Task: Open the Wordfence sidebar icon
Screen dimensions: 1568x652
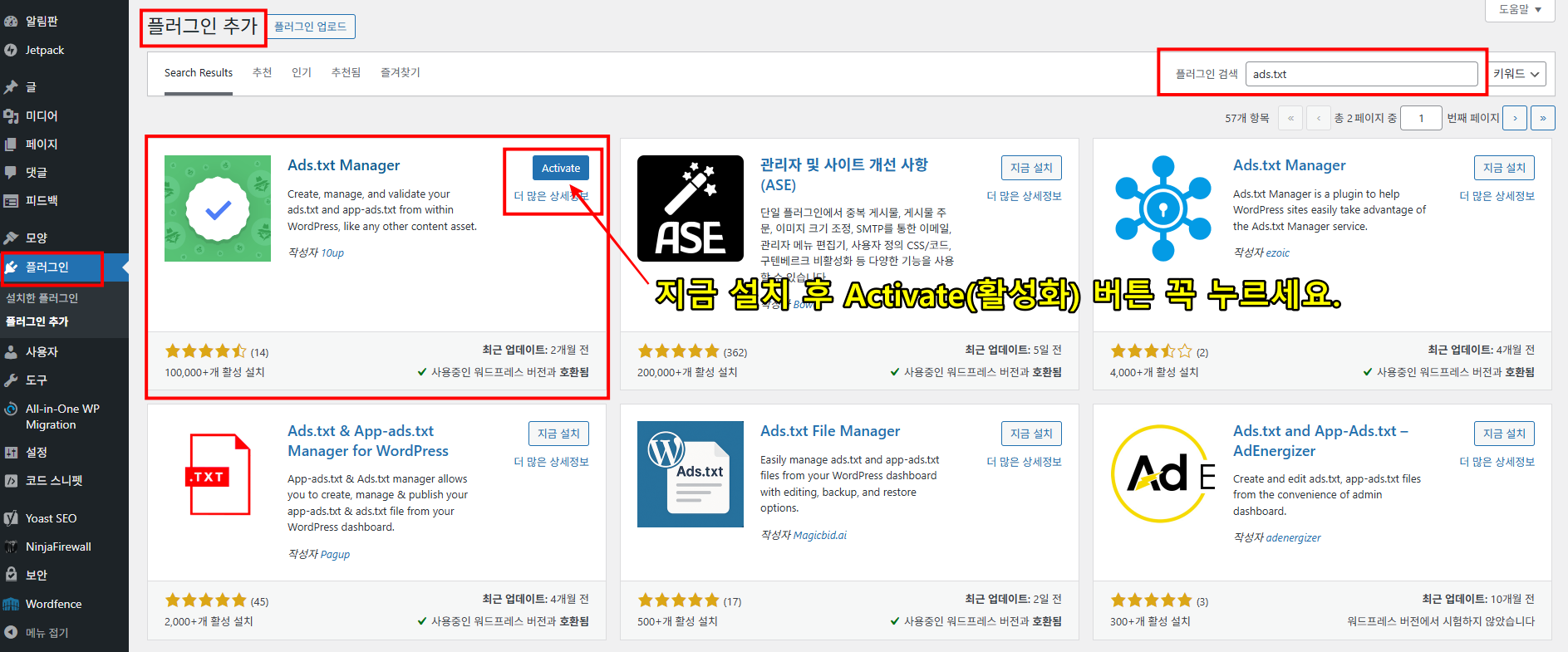Action: pyautogui.click(x=11, y=604)
